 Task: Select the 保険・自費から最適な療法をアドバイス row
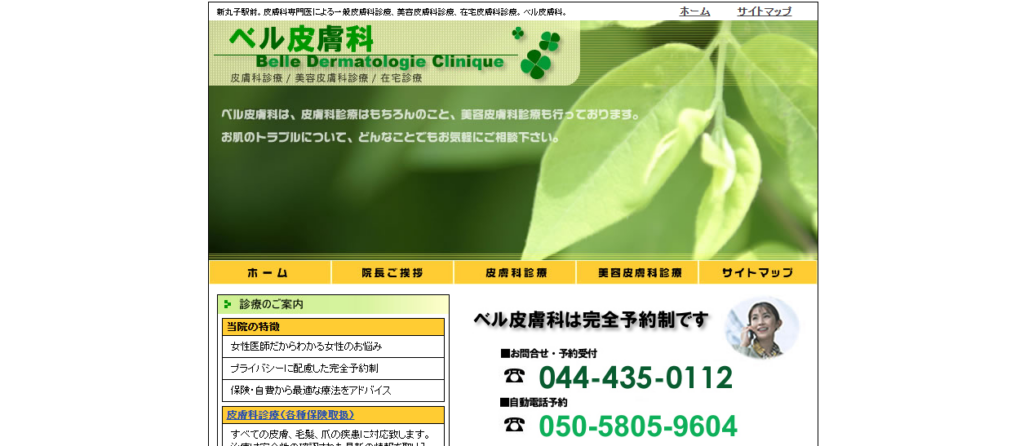click(x=333, y=390)
